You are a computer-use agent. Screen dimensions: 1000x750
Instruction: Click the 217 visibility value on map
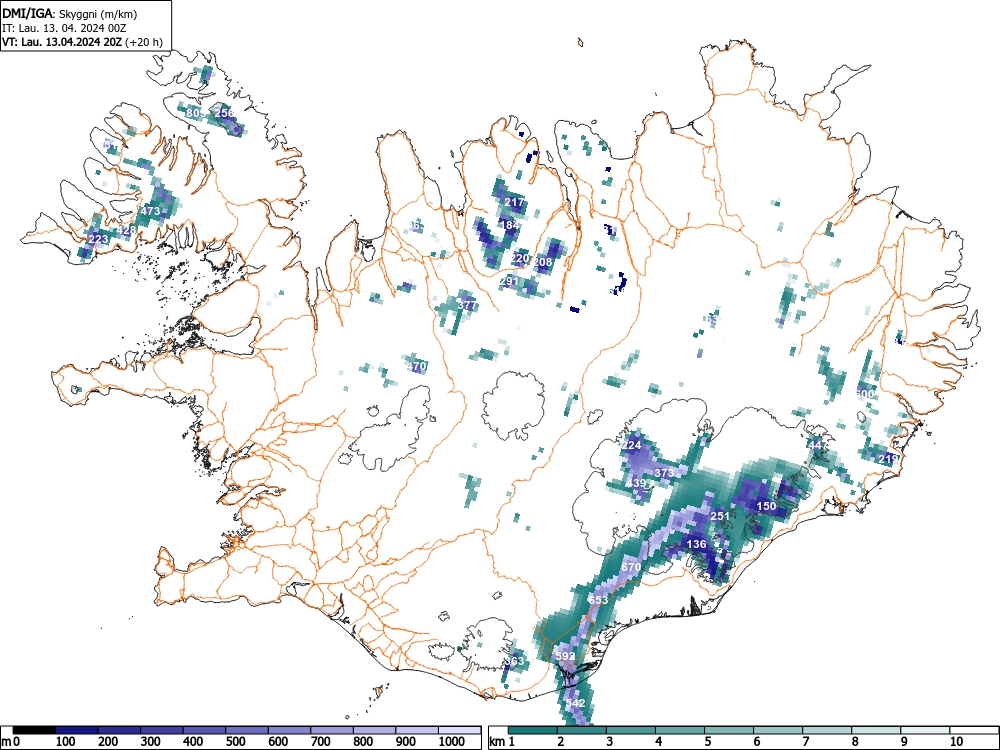(514, 202)
